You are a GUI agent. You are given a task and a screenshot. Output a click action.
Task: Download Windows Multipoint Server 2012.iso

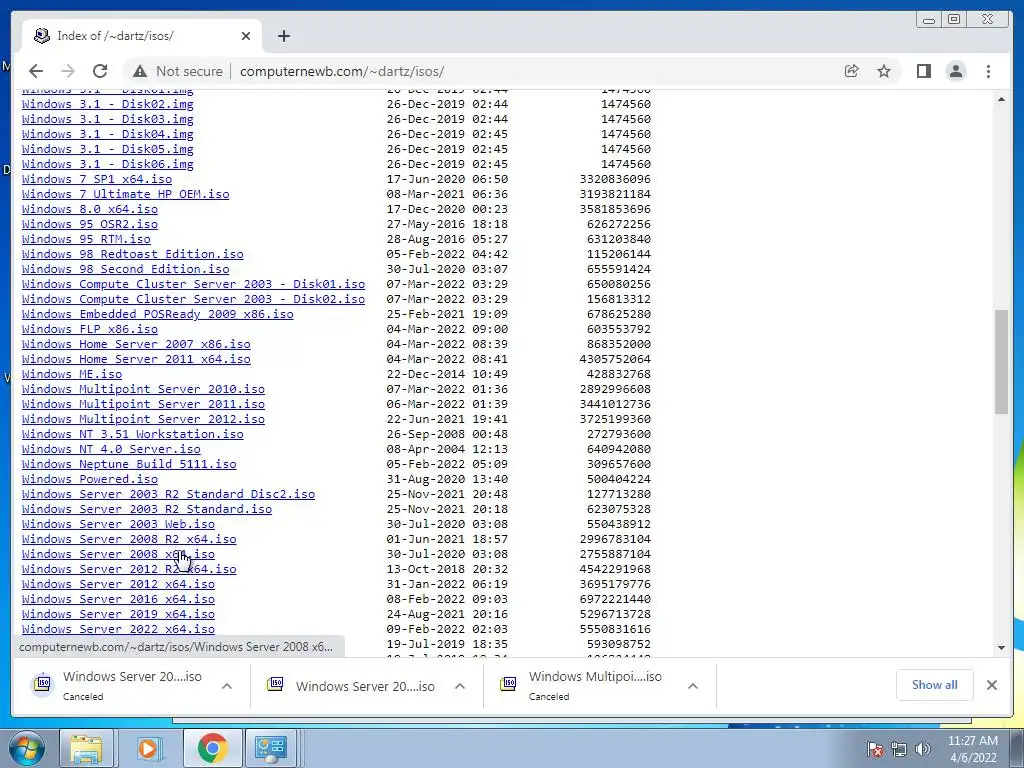point(143,419)
